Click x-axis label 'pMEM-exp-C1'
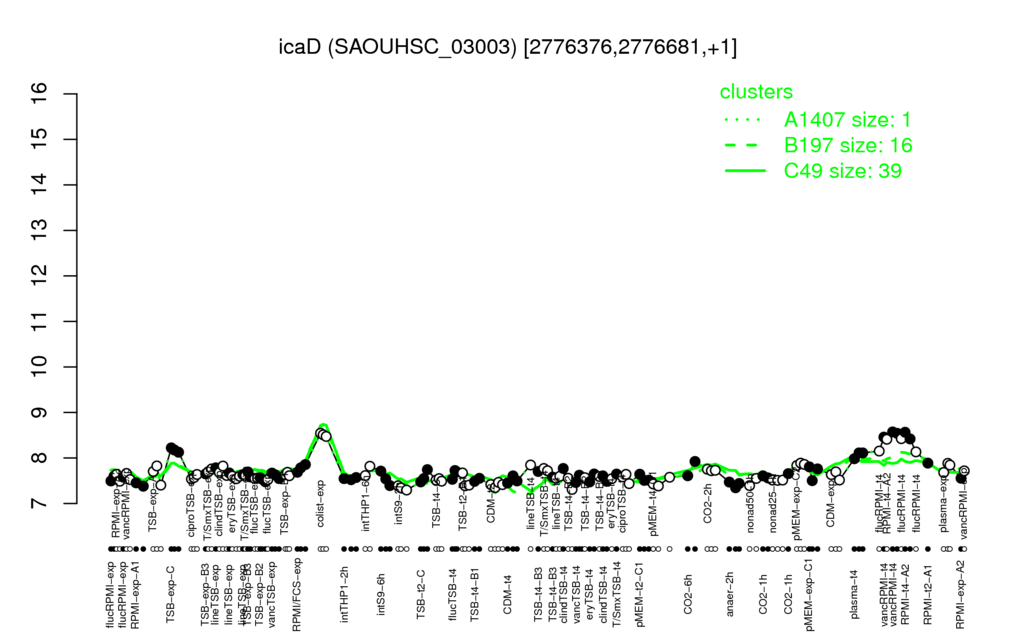 point(810,594)
